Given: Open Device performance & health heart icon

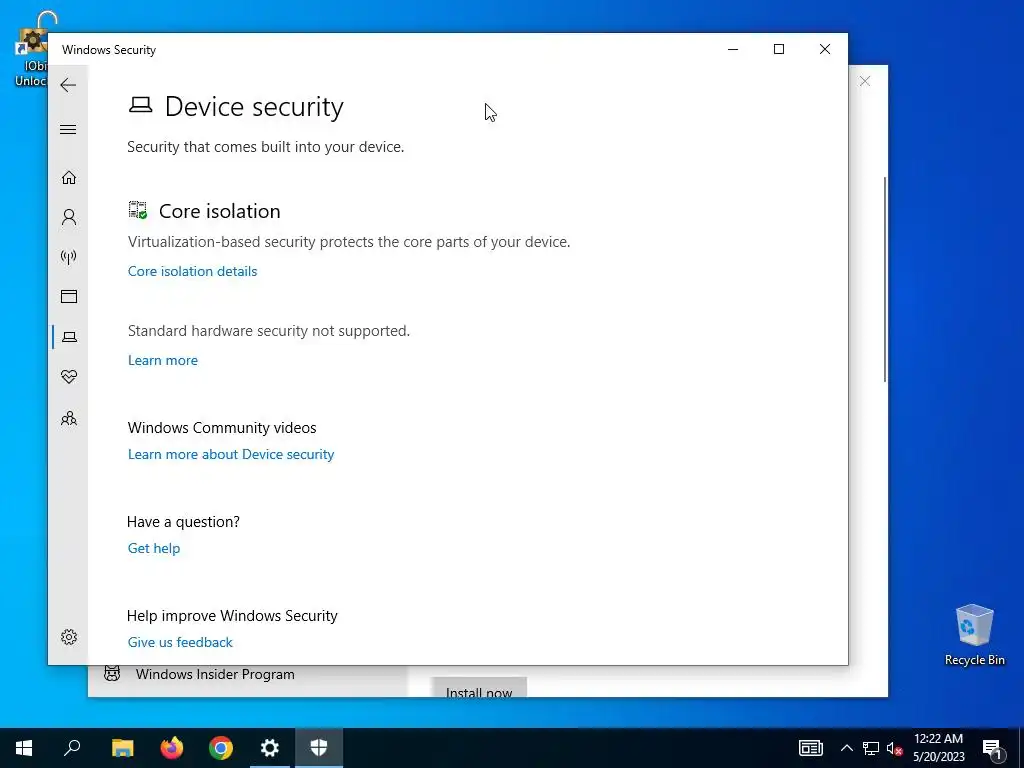Looking at the screenshot, I should click(69, 377).
